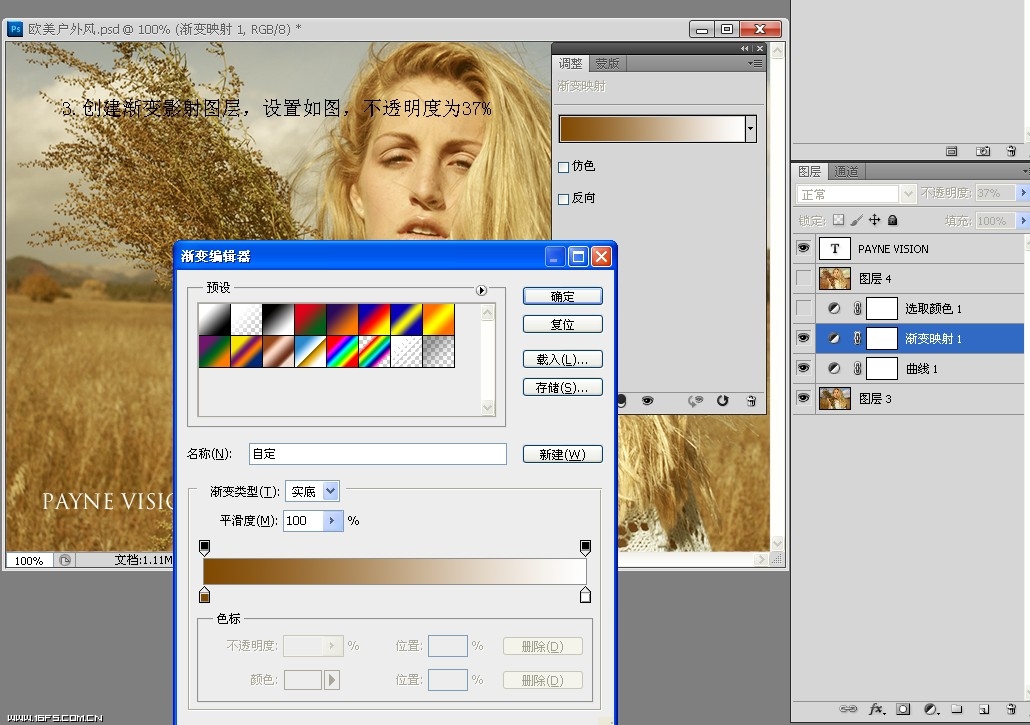This screenshot has height=725, width=1030.
Task: Switch to the 蒙版 tab
Action: click(608, 64)
